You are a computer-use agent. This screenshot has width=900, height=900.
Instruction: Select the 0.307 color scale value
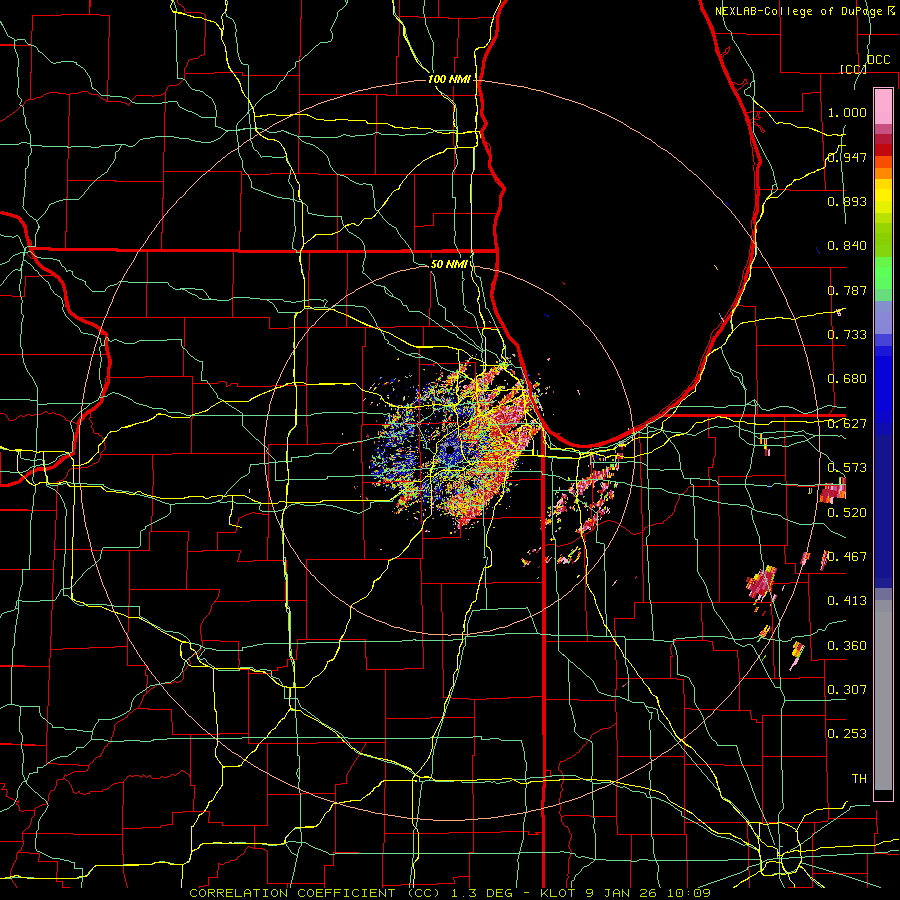pos(847,689)
